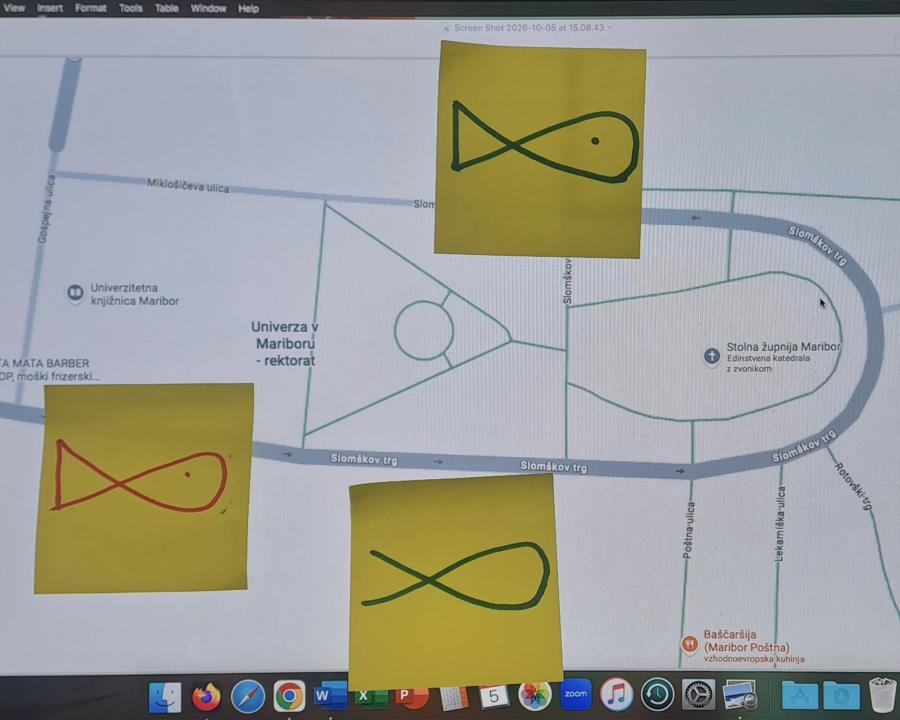Viewport: 900px width, 720px height.
Task: Open the Table menu
Action: [x=167, y=8]
